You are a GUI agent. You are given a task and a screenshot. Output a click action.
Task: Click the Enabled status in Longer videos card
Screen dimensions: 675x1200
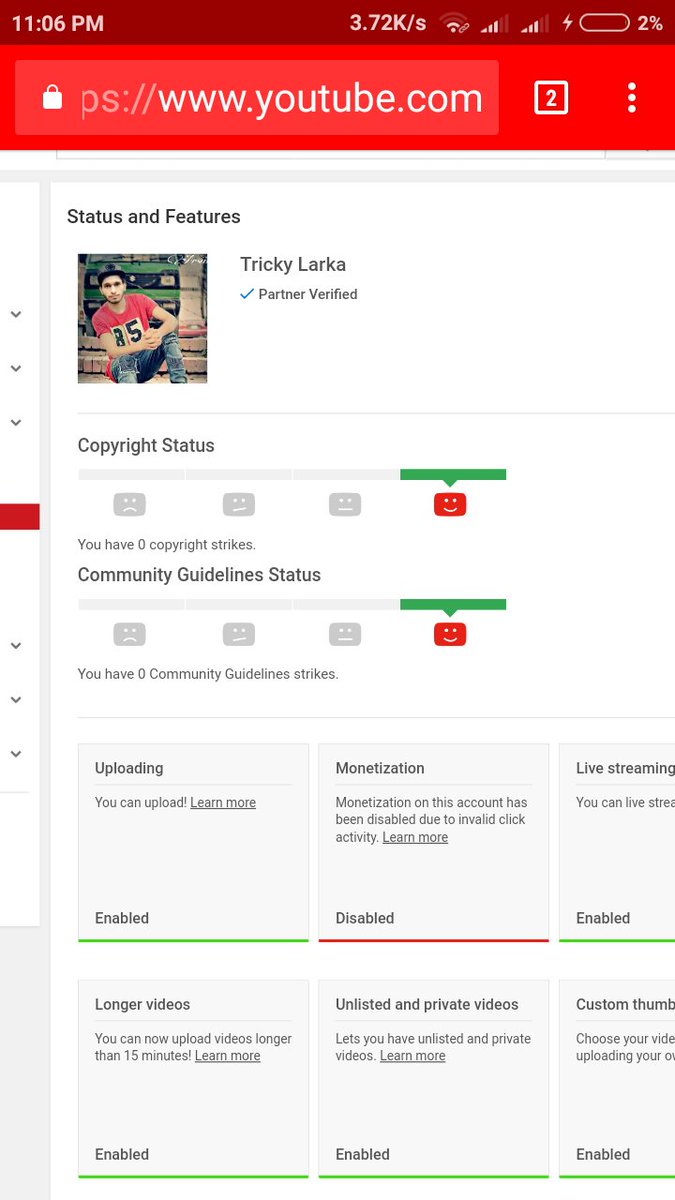pyautogui.click(x=122, y=1154)
